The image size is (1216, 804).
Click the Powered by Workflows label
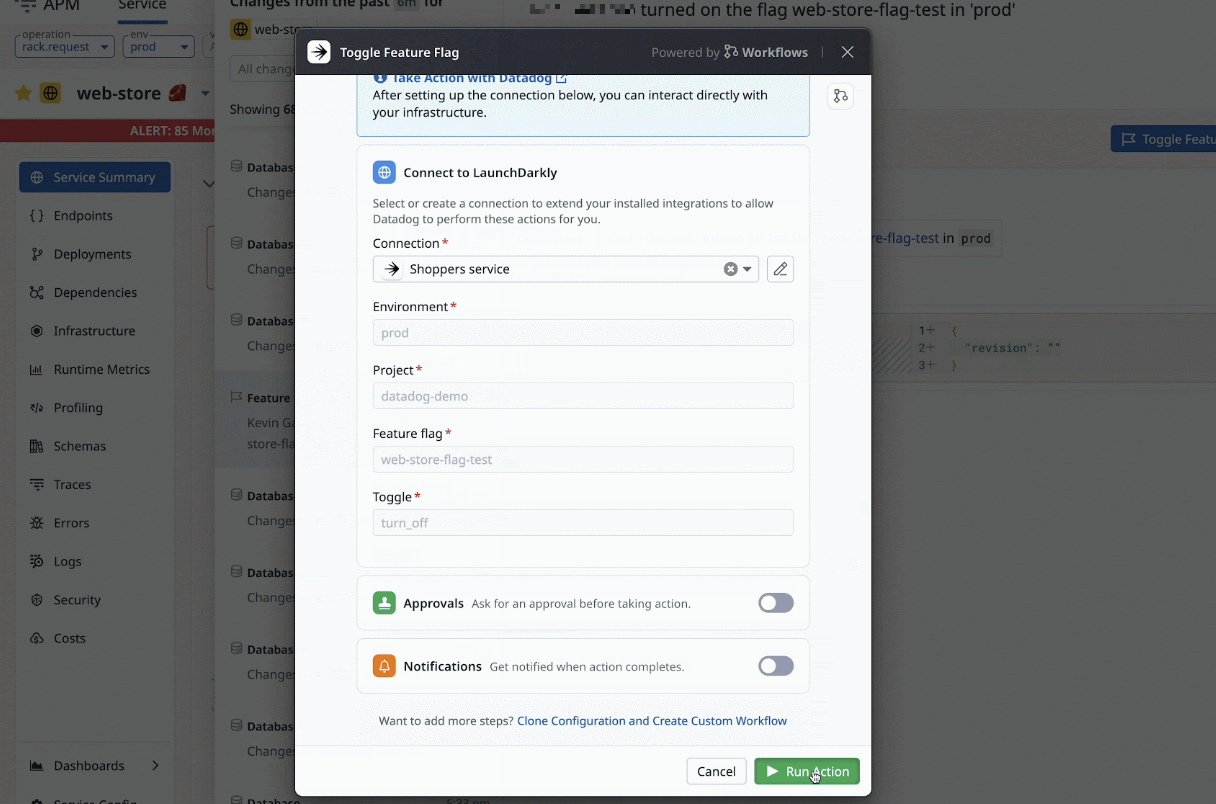pos(729,52)
